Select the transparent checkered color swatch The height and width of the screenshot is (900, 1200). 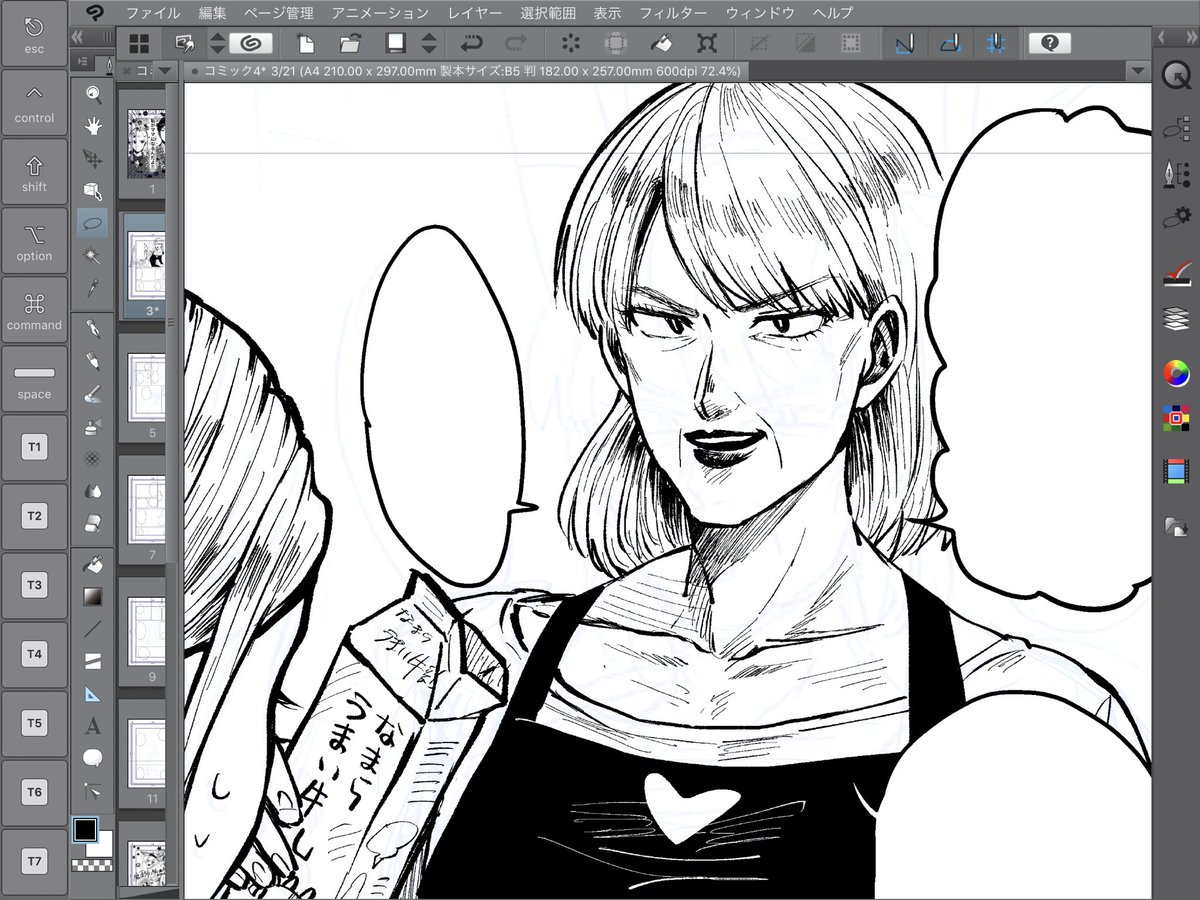93,865
